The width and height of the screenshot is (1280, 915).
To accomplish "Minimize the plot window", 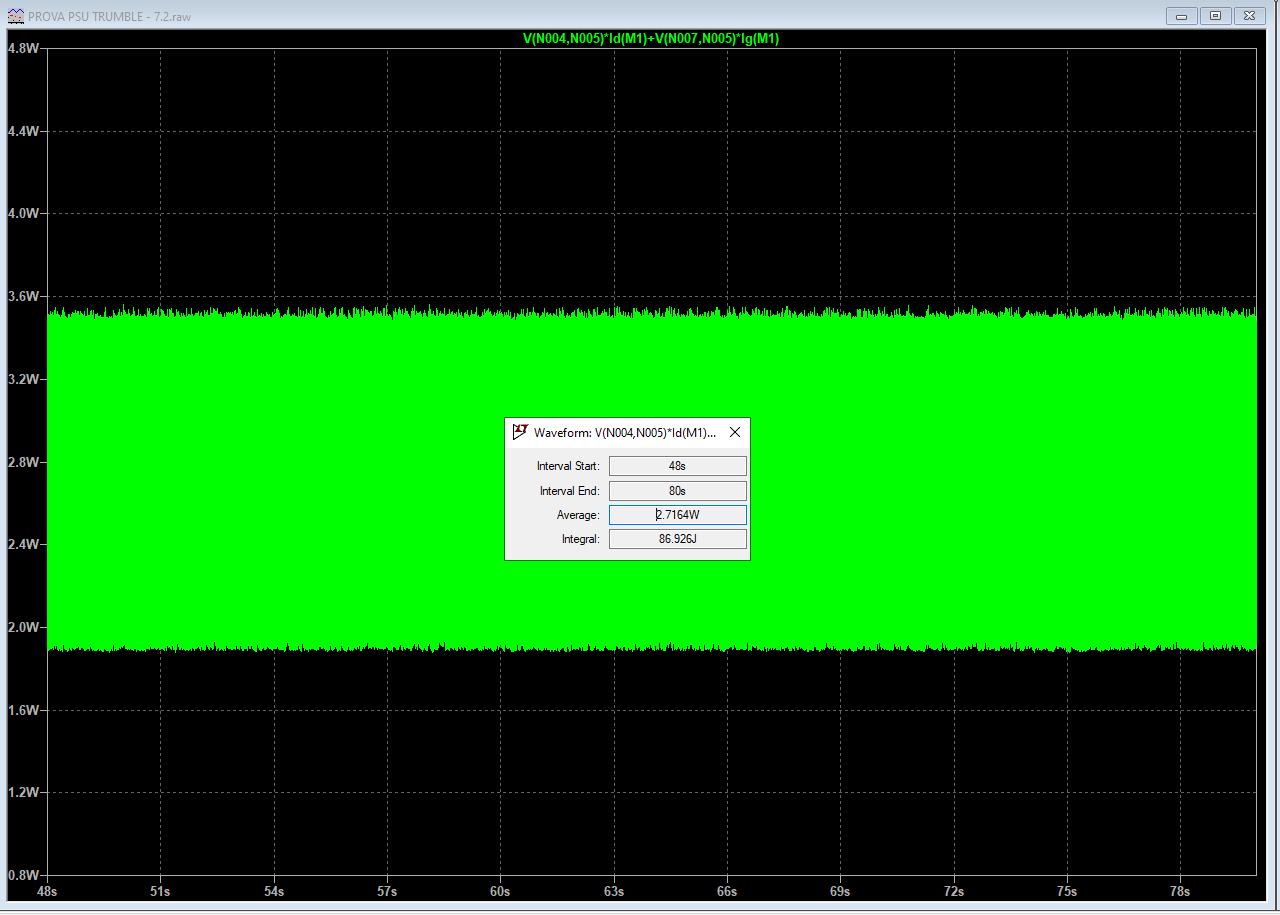I will 1182,16.
